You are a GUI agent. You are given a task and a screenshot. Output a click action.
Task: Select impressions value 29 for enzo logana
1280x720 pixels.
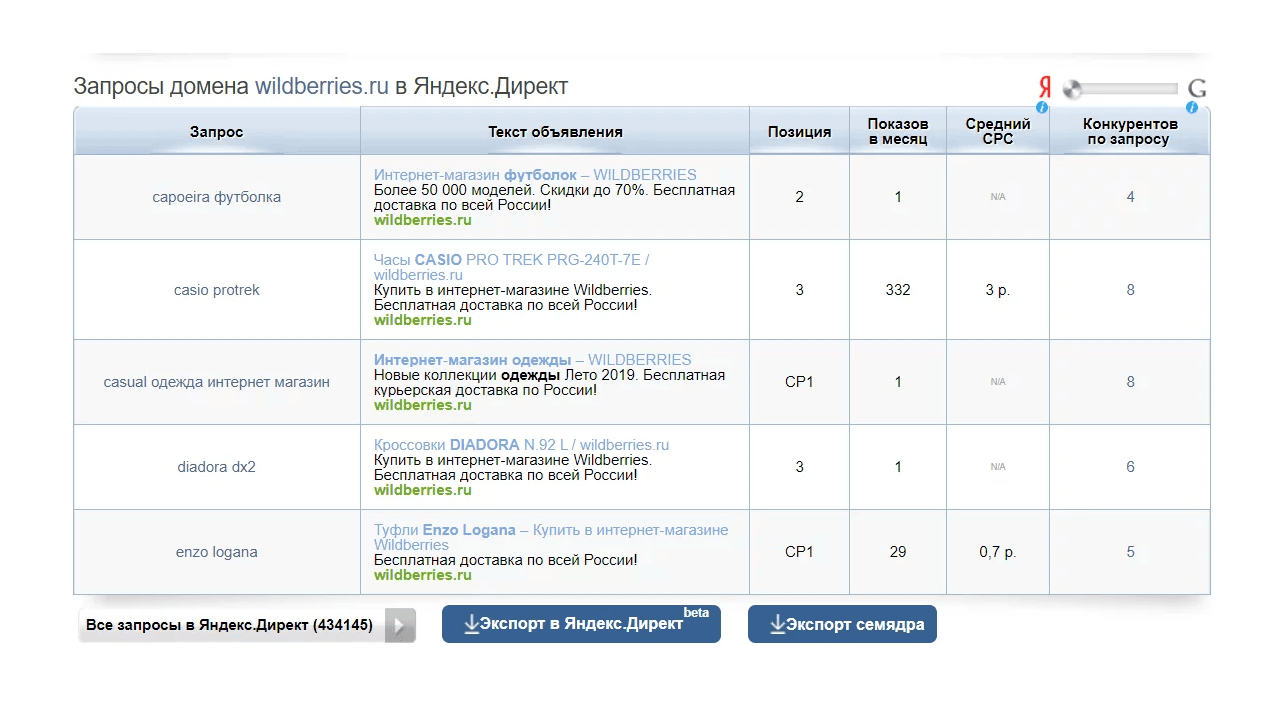pyautogui.click(x=898, y=552)
